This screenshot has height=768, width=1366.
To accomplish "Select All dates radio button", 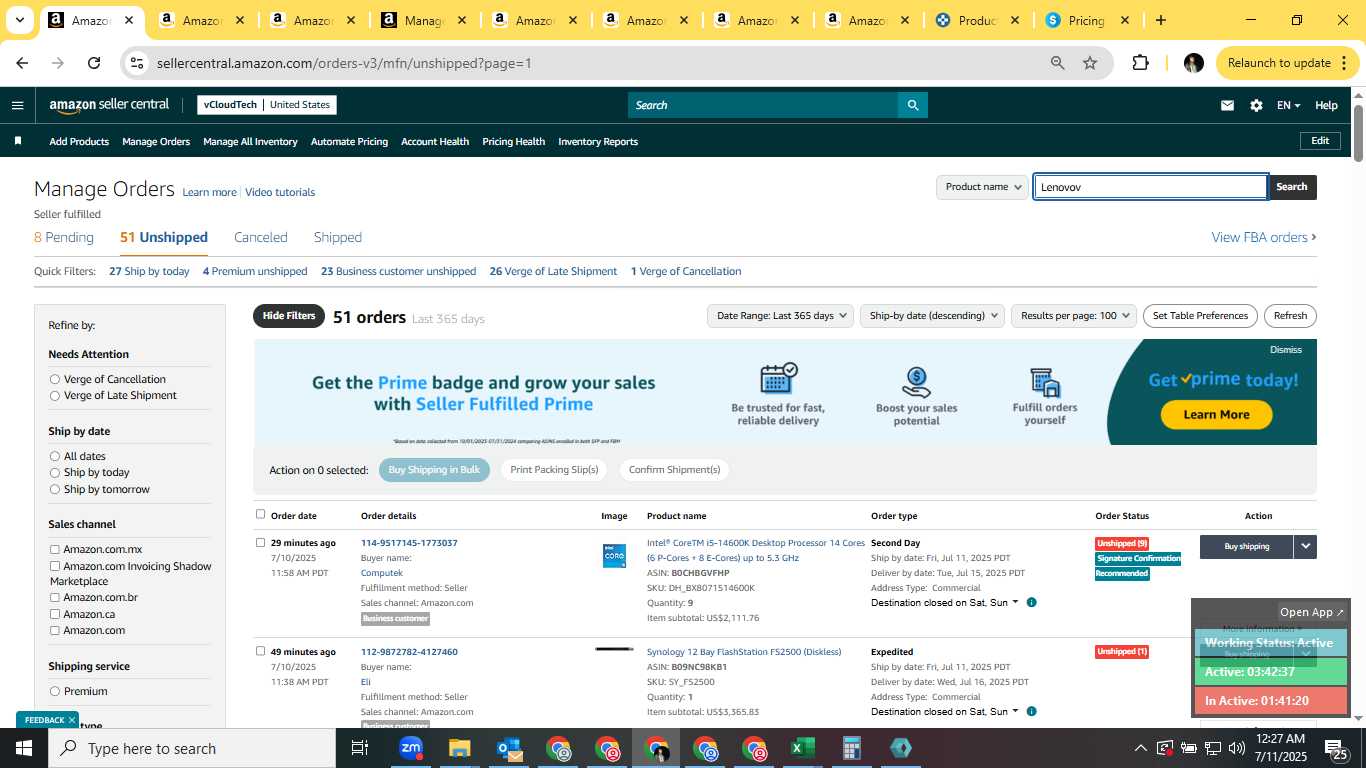I will click(x=55, y=456).
